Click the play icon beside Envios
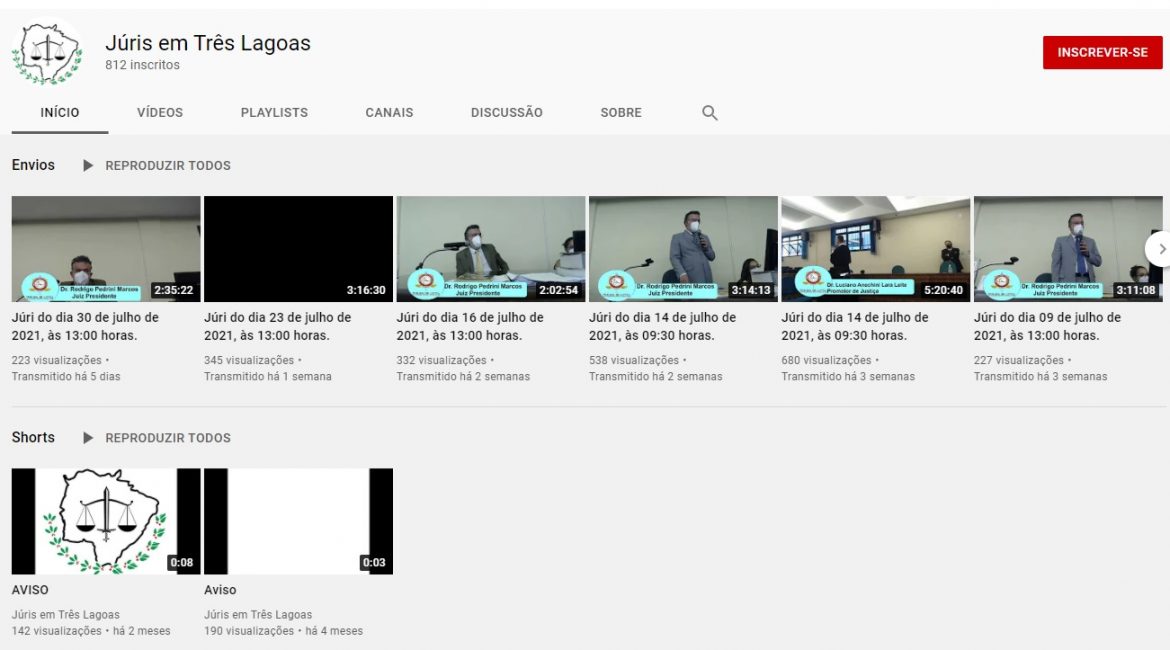 88,165
